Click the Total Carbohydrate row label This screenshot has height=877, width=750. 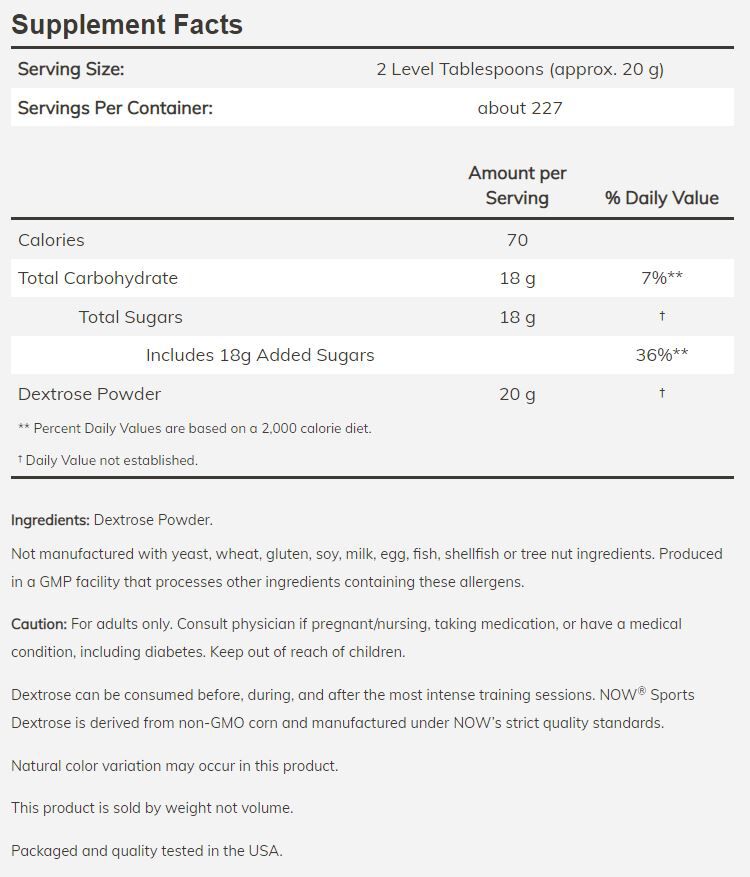98,278
